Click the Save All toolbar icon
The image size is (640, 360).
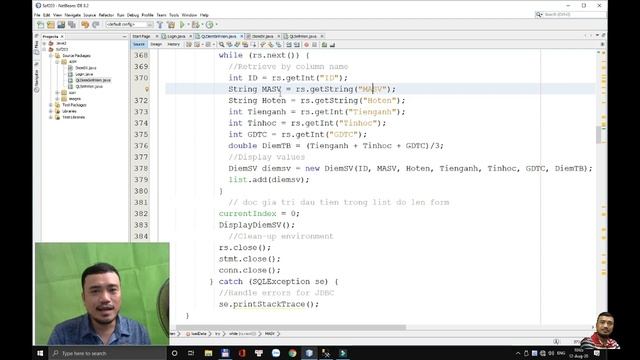tap(72, 25)
